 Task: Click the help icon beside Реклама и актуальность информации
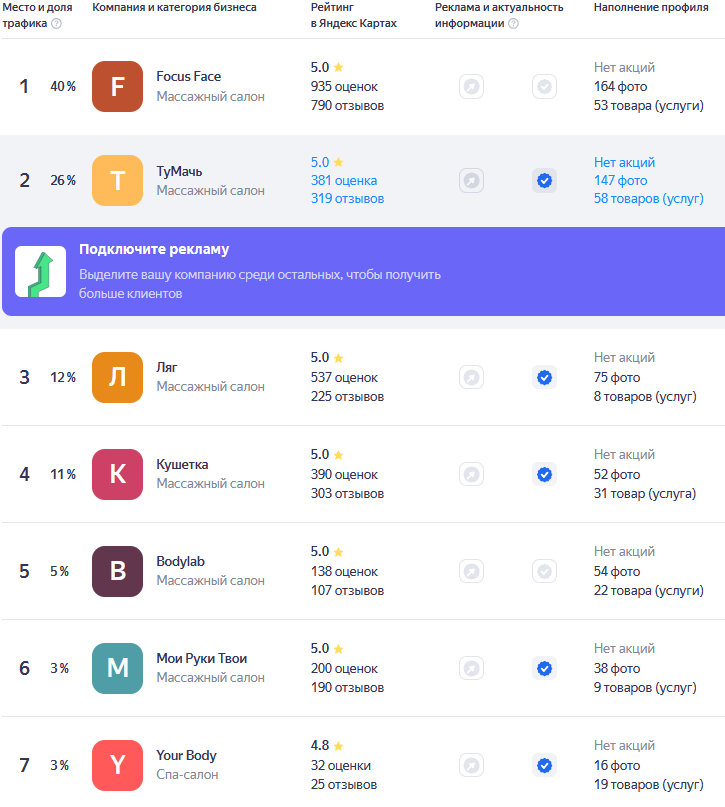coord(513,24)
